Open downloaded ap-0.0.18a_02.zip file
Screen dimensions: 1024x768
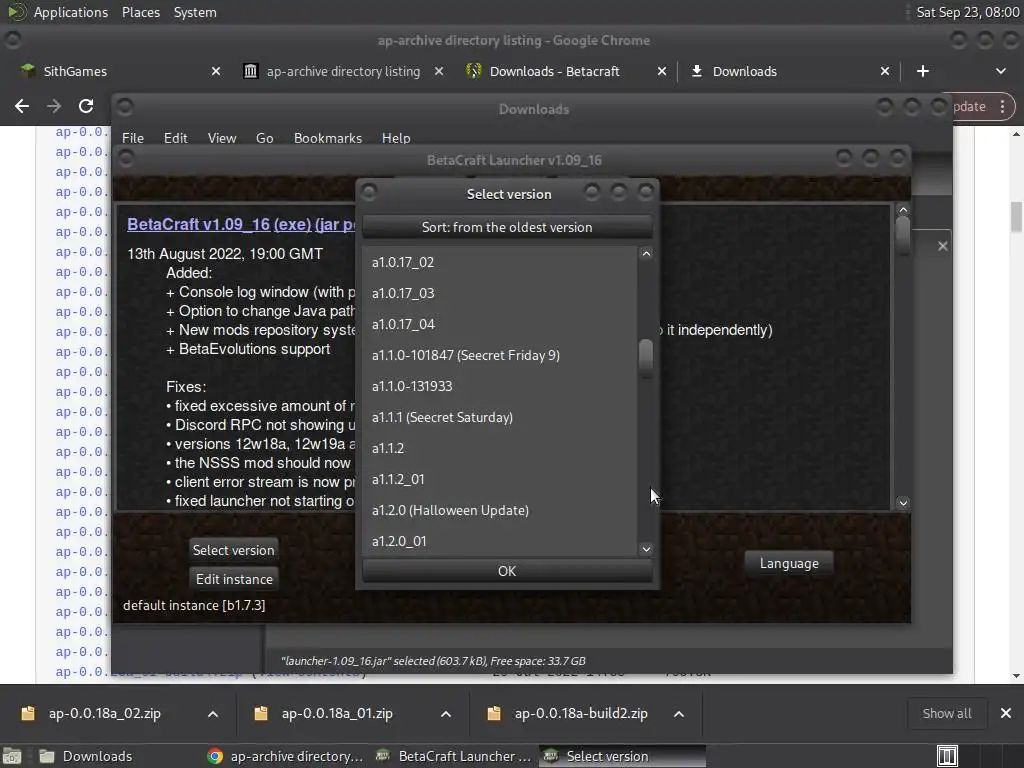point(104,713)
